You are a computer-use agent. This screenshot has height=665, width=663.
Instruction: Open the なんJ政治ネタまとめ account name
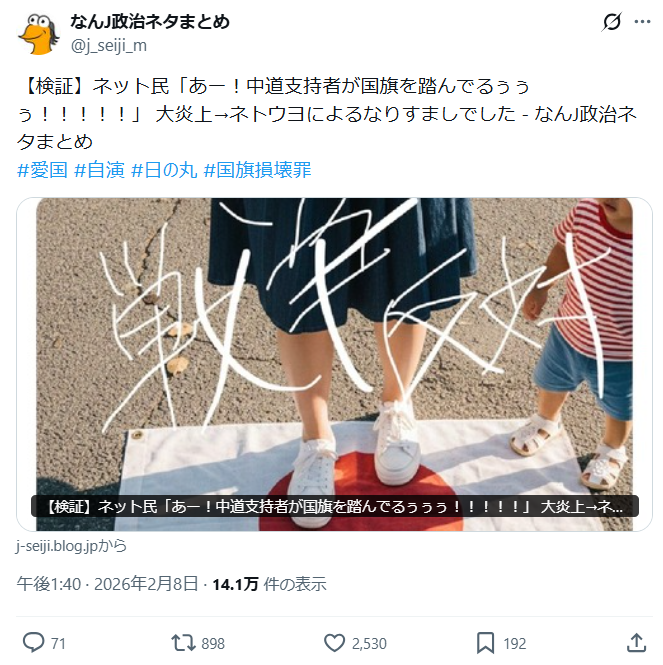pos(150,22)
